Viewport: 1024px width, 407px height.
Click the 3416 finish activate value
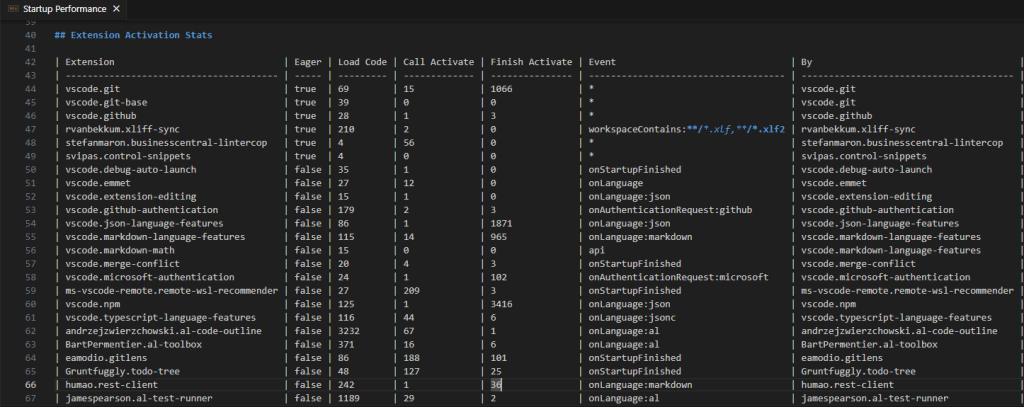coord(504,303)
